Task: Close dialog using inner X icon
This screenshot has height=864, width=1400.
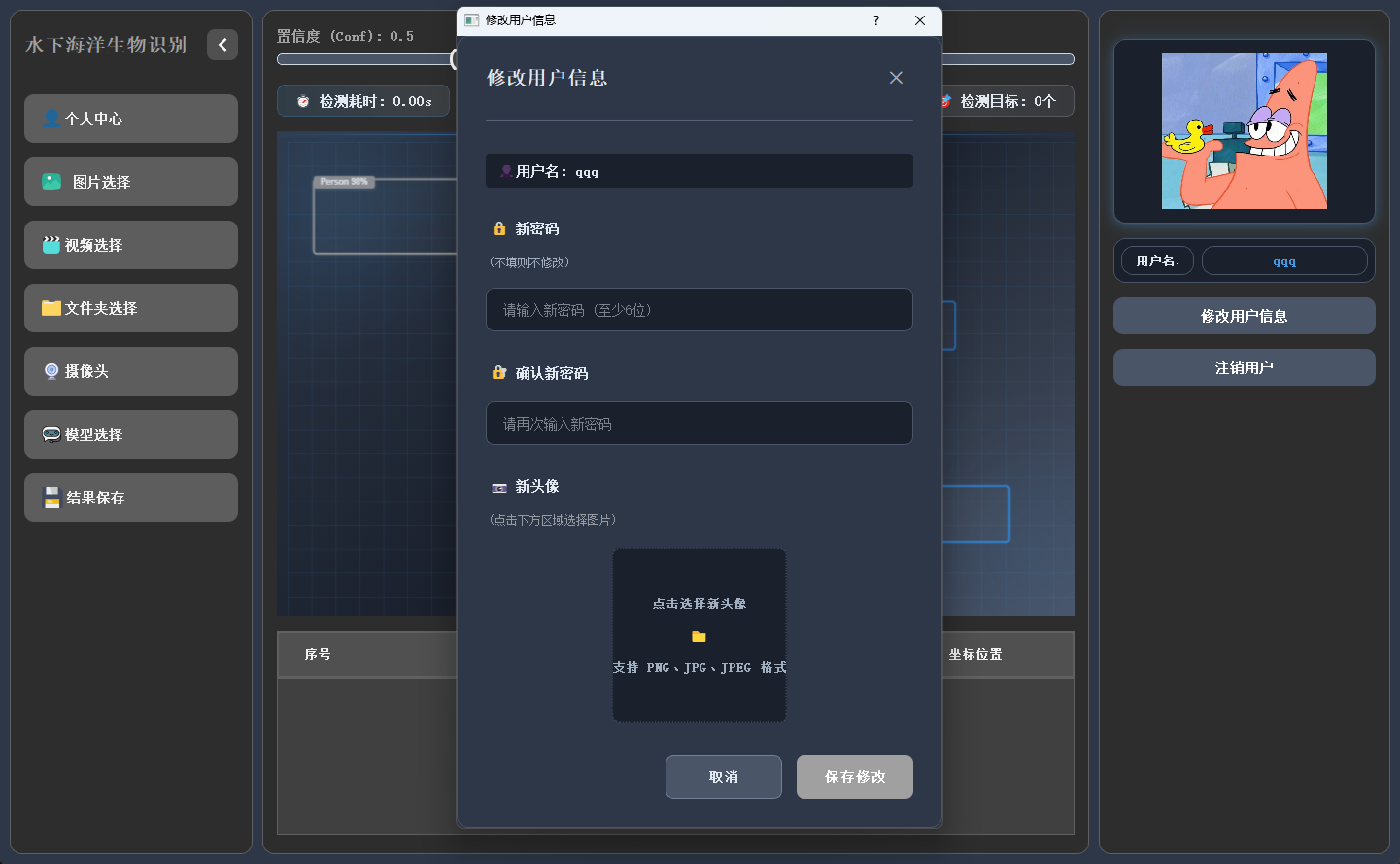Action: tap(896, 78)
